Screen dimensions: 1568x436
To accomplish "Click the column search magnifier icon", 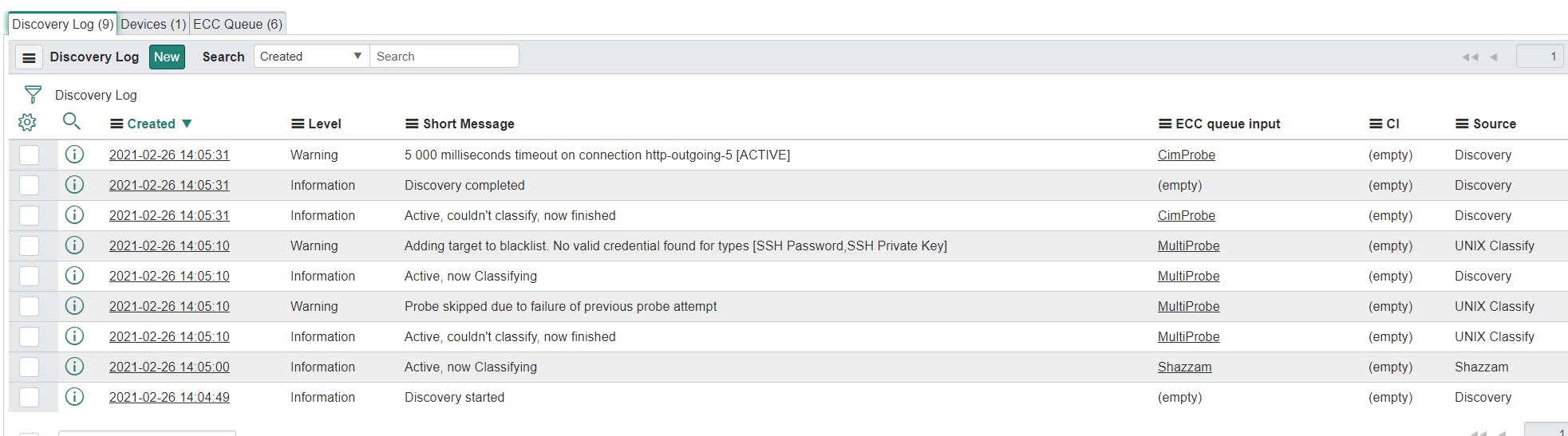I will (71, 121).
